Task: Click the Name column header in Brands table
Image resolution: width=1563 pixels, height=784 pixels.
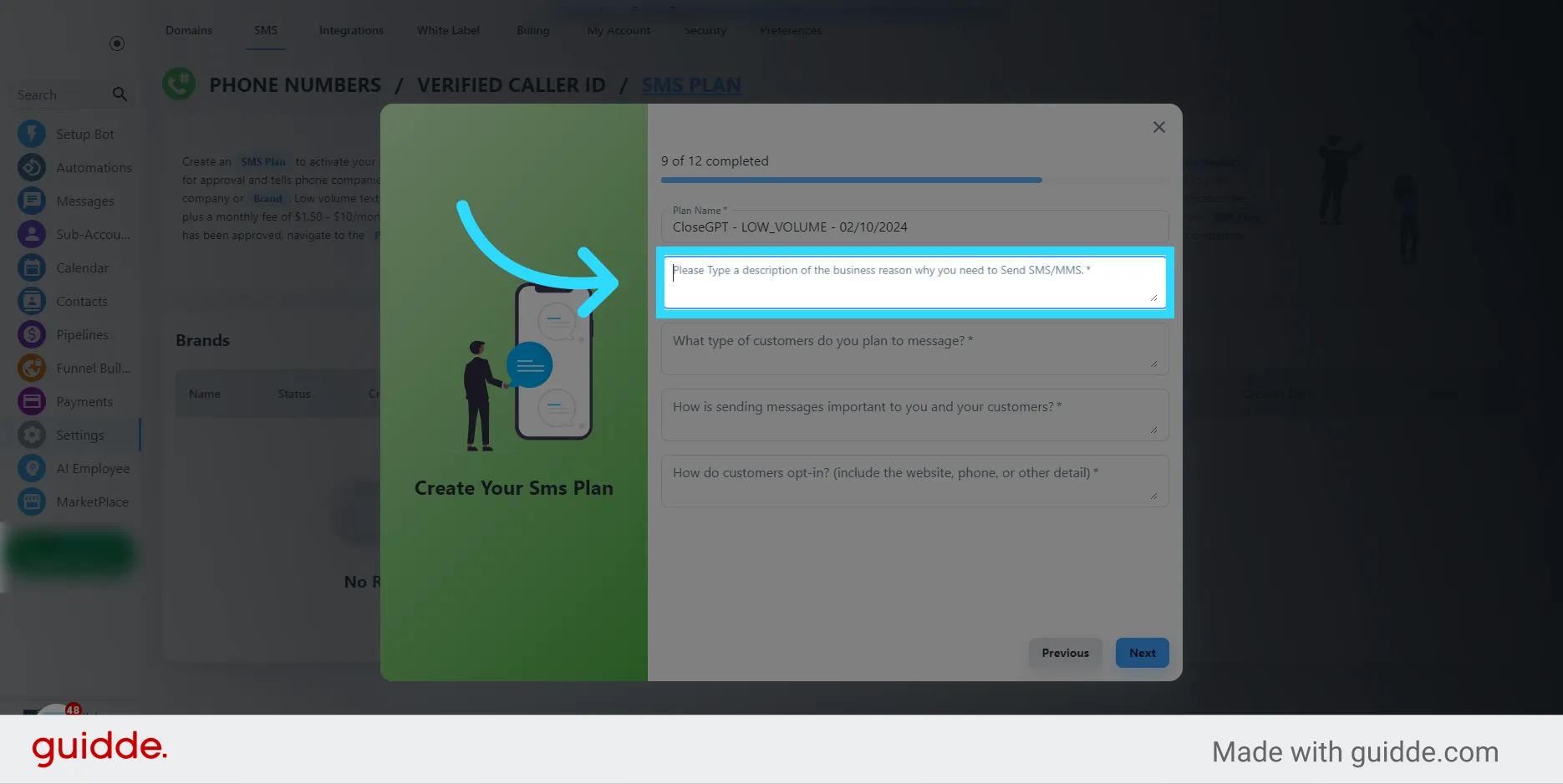Action: click(x=205, y=394)
